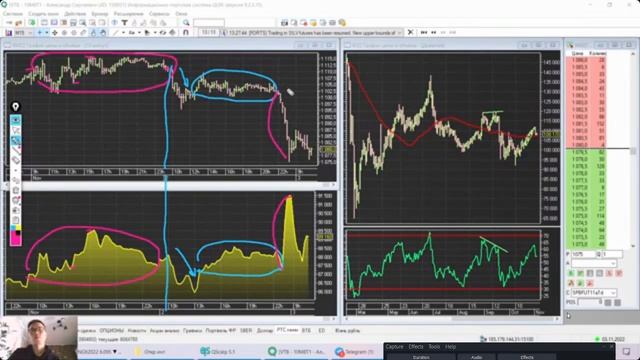
Task: Click the order book price field P
Action: [583, 254]
